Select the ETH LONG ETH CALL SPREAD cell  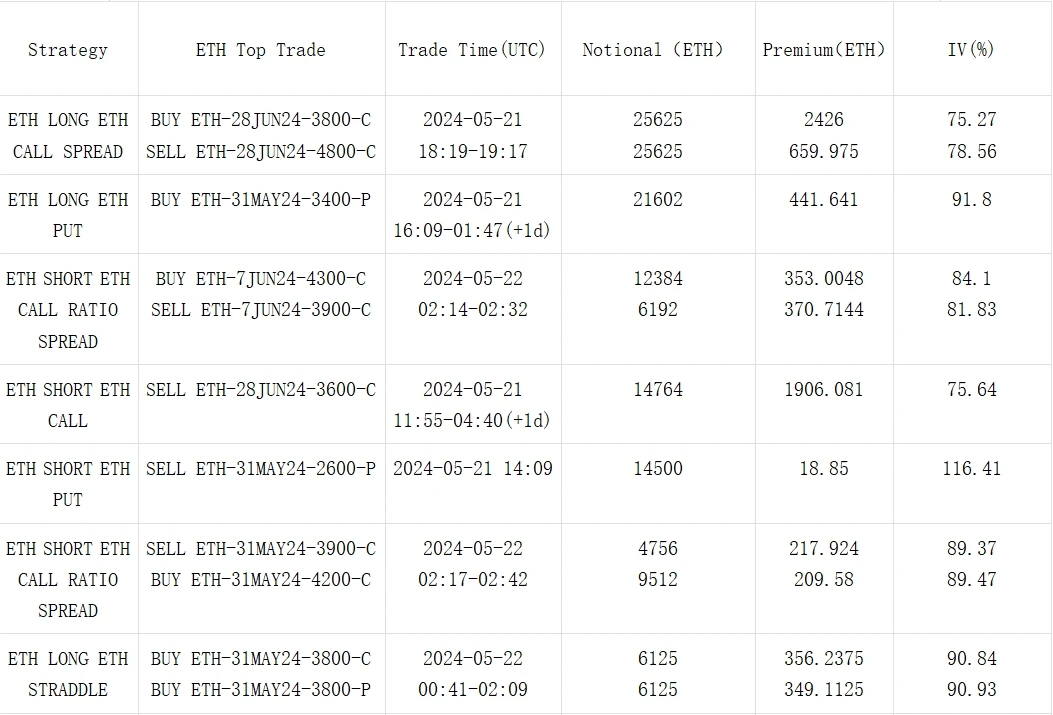pos(68,136)
